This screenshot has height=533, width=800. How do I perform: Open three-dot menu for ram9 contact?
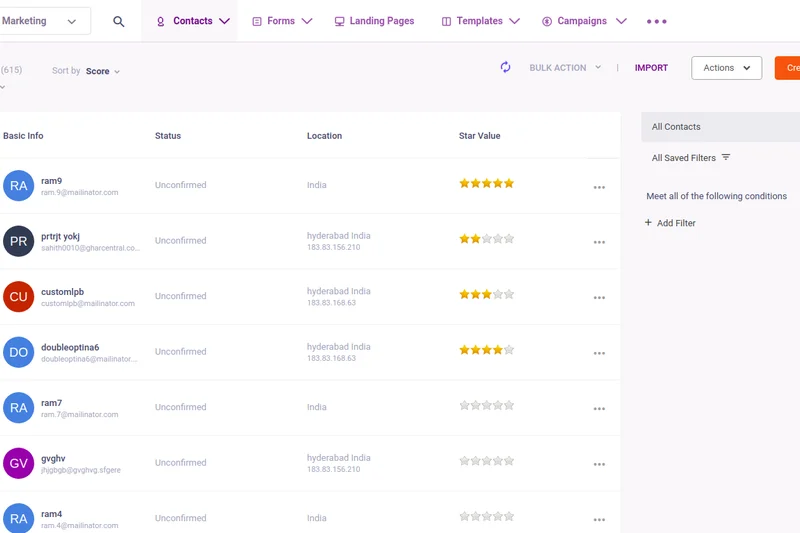click(x=599, y=187)
